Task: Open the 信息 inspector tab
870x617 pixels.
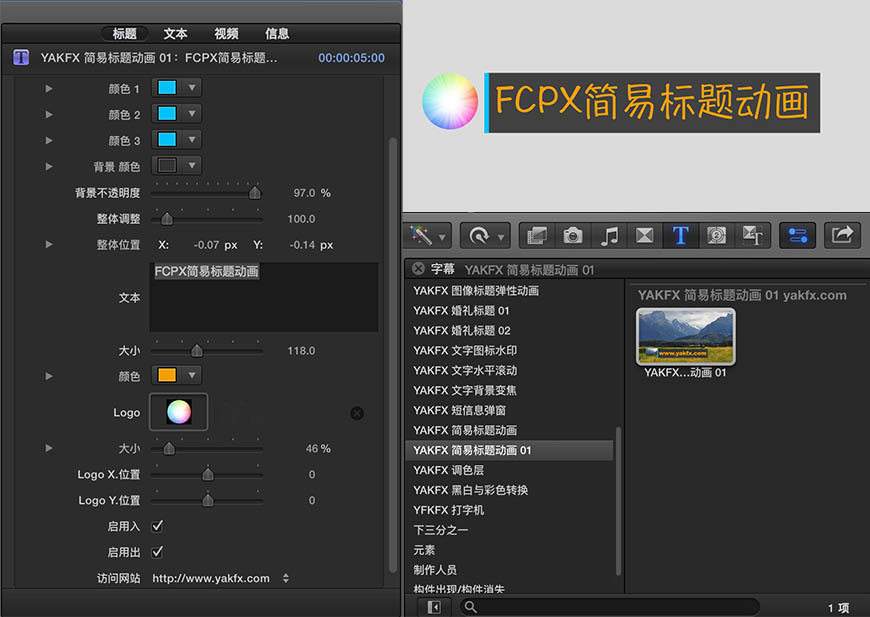Action: coord(277,34)
